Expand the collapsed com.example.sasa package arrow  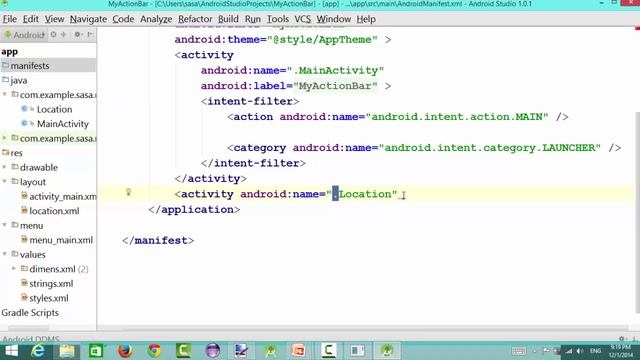tap(4, 138)
